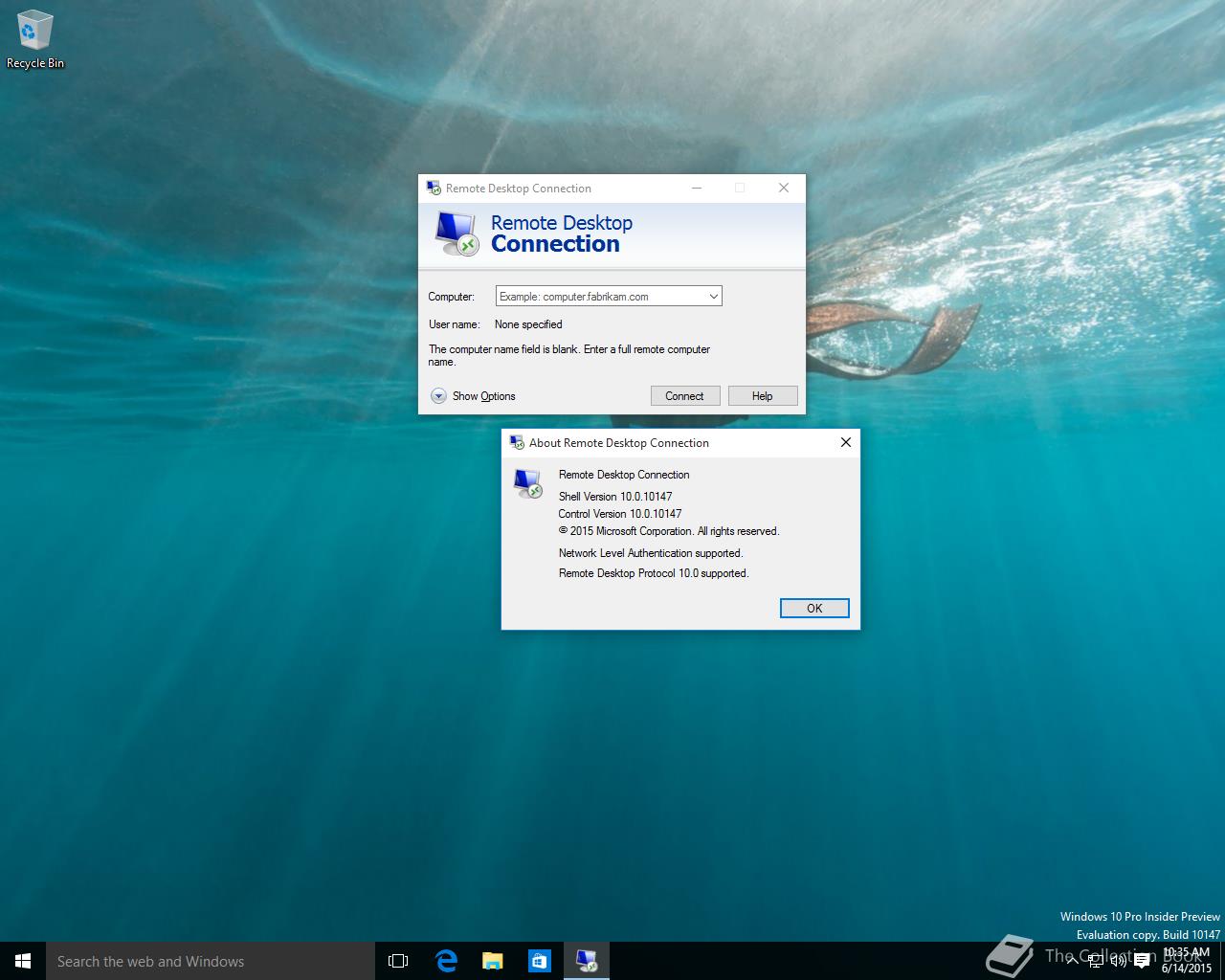Viewport: 1225px width, 980px height.
Task: Click the taskbar search box
Action: click(x=211, y=961)
